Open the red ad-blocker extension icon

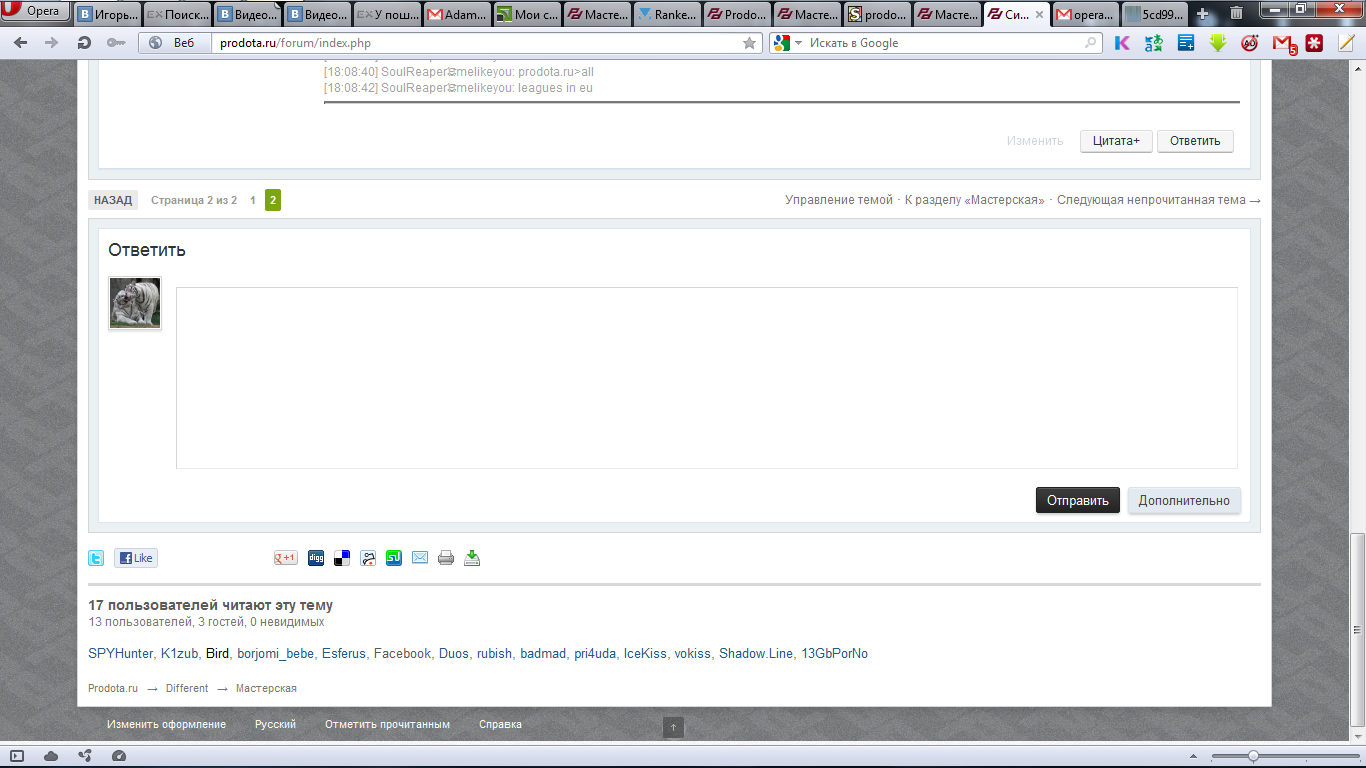[x=1250, y=43]
